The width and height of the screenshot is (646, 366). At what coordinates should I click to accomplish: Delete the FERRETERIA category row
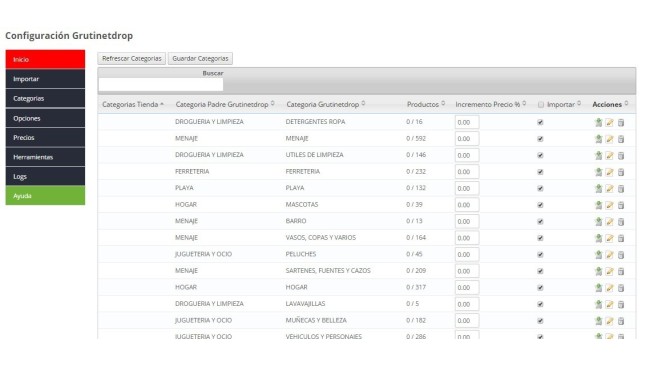pos(621,172)
